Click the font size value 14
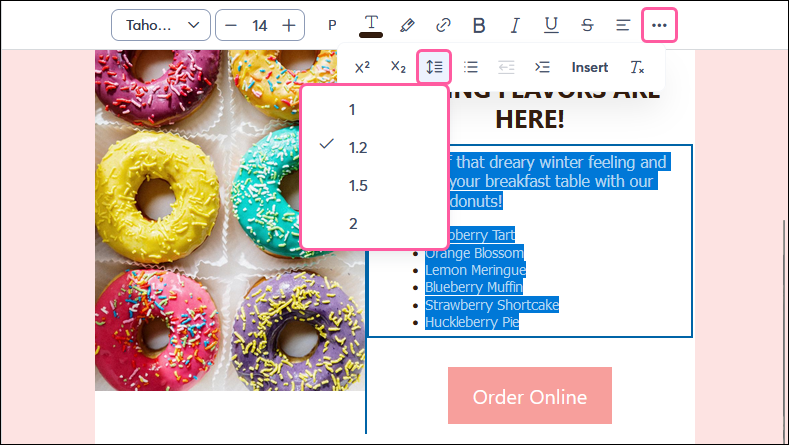 click(260, 26)
